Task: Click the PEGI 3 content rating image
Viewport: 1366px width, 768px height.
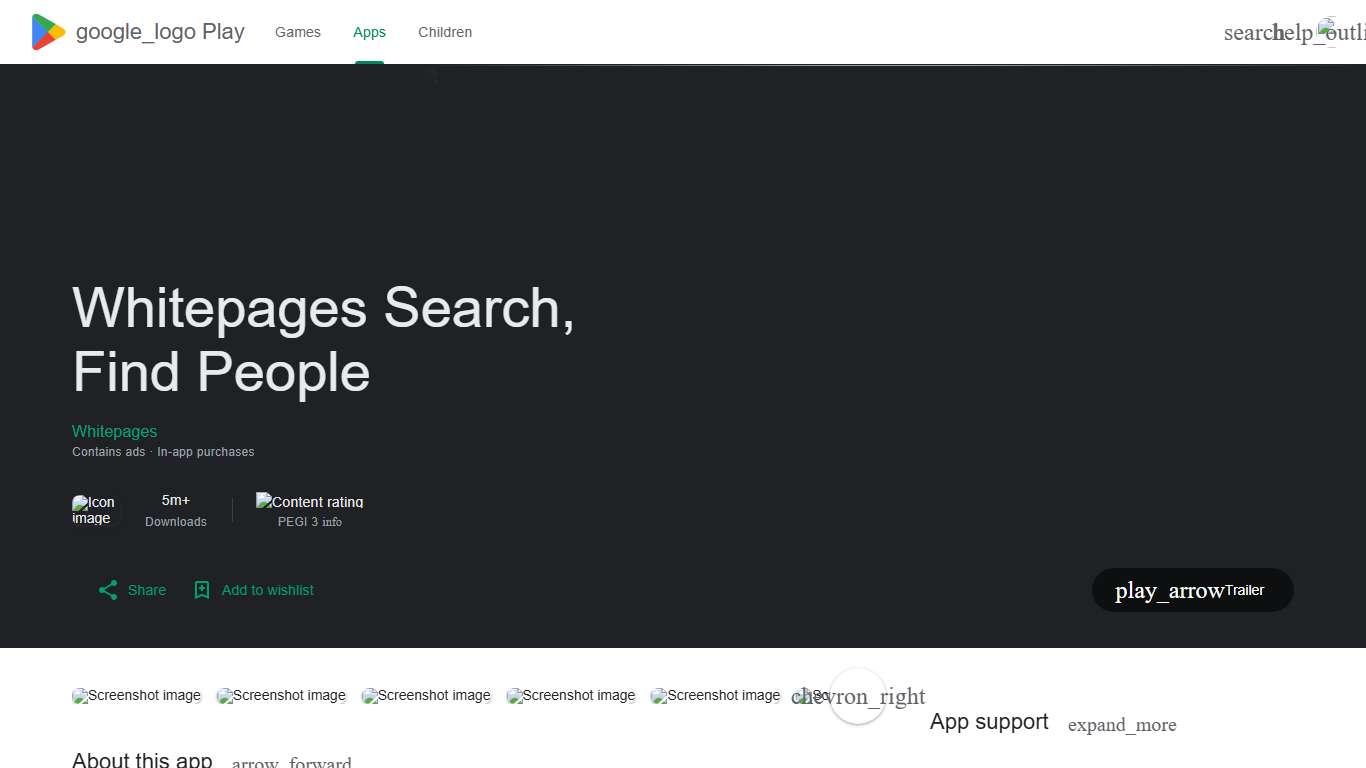Action: [x=309, y=502]
